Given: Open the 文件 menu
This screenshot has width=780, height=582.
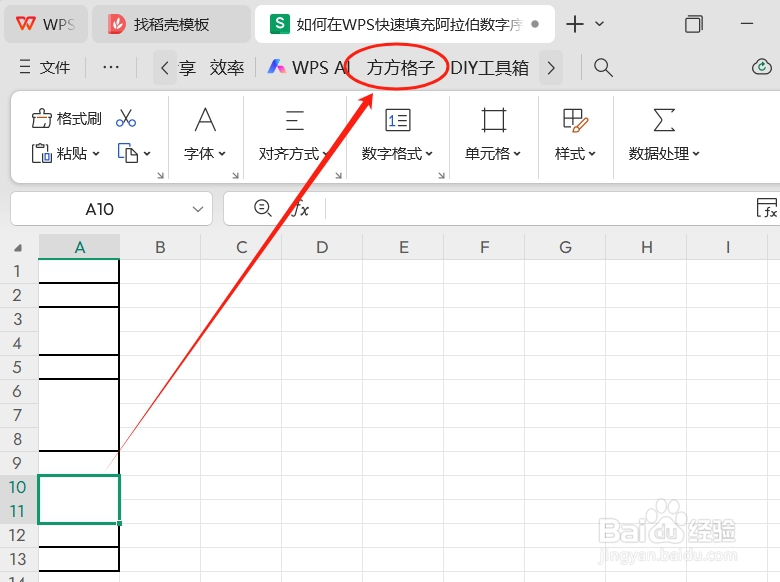Looking at the screenshot, I should coord(45,67).
